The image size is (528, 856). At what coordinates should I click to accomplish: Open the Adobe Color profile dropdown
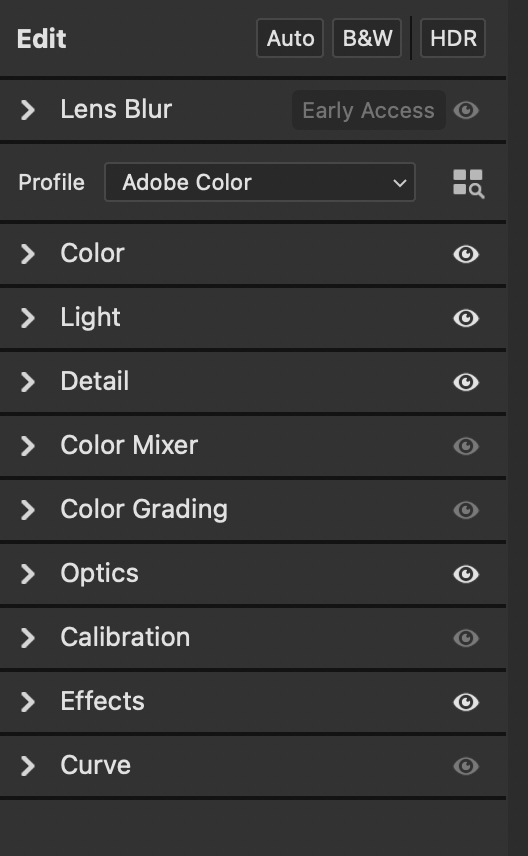260,182
